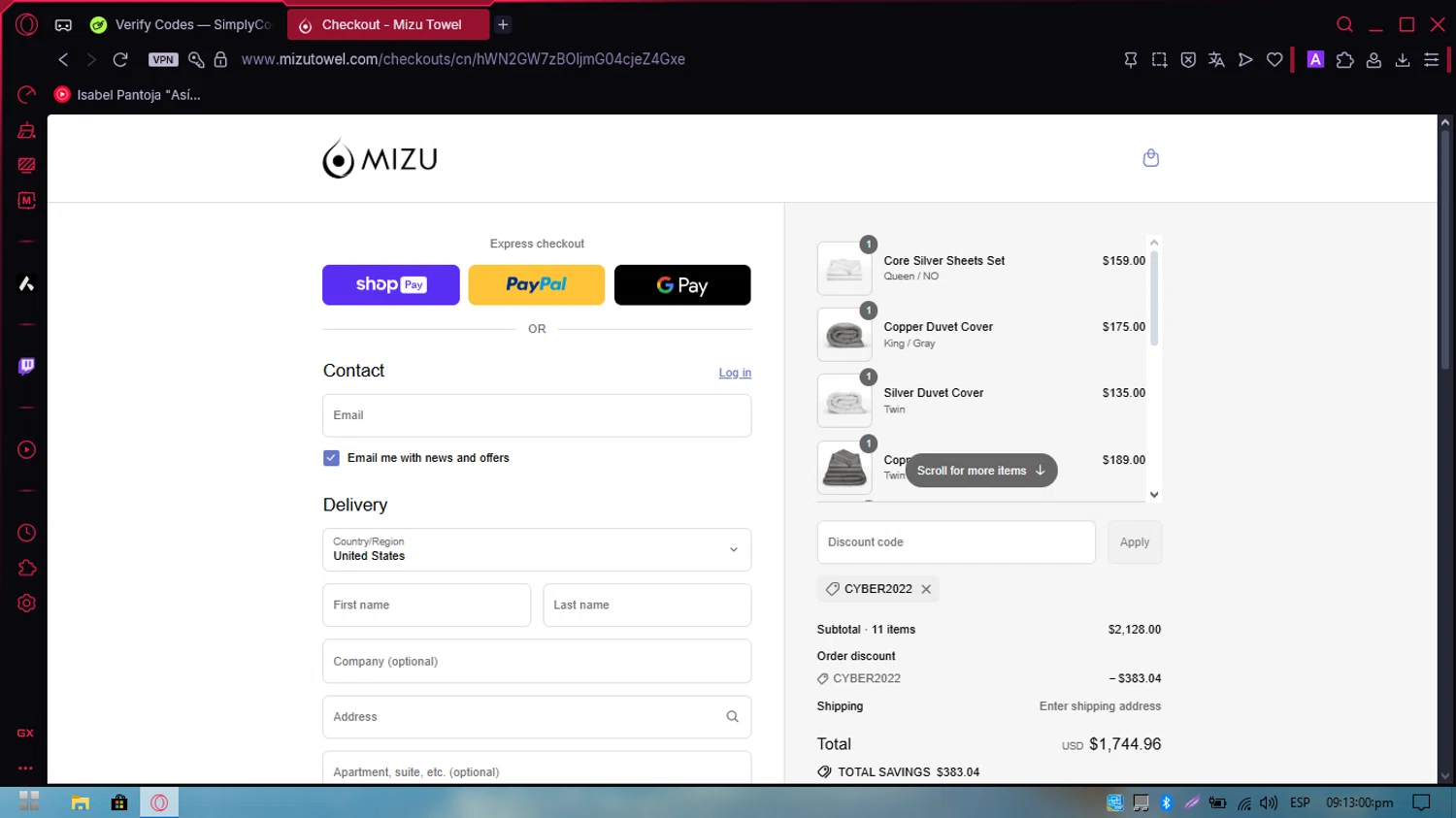The image size is (1456, 818).
Task: Click the address search magnifier icon
Action: [x=732, y=717]
